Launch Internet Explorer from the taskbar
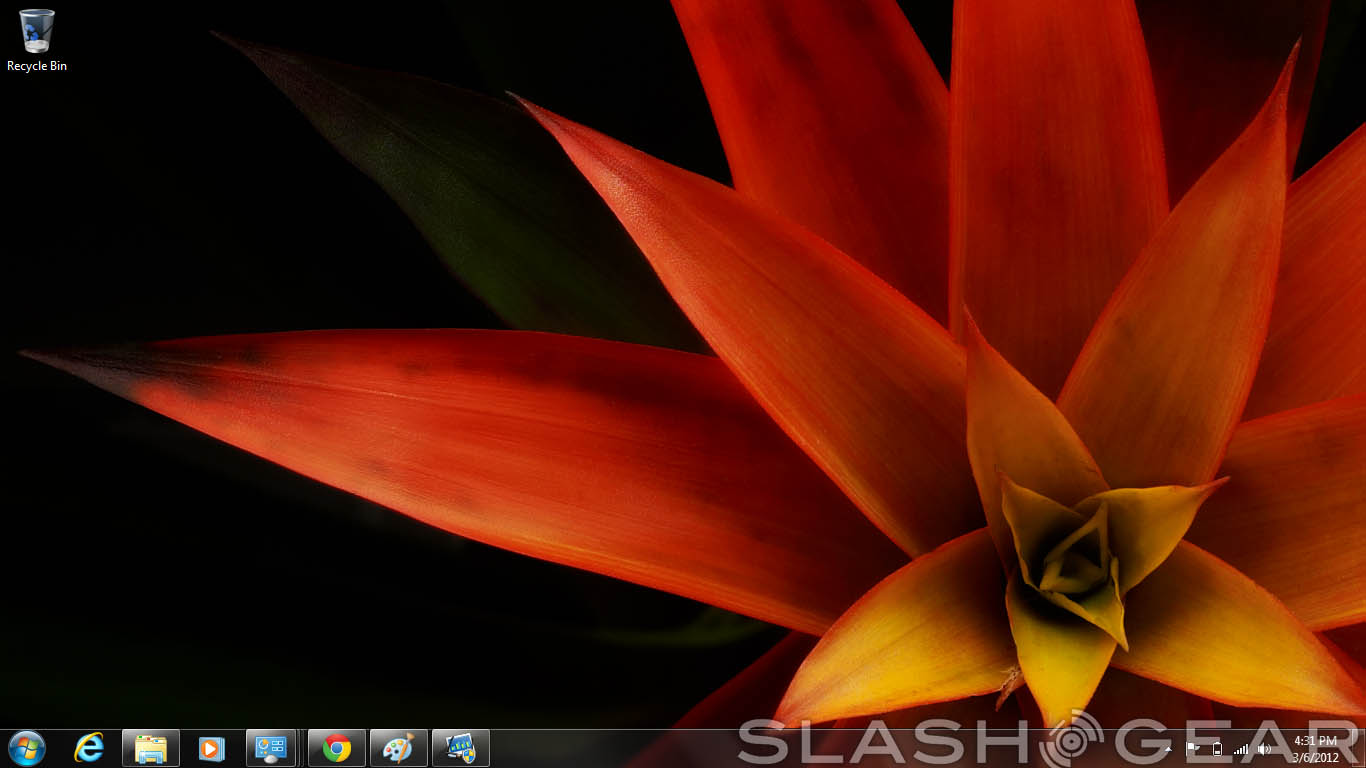1366x768 pixels. [x=89, y=748]
